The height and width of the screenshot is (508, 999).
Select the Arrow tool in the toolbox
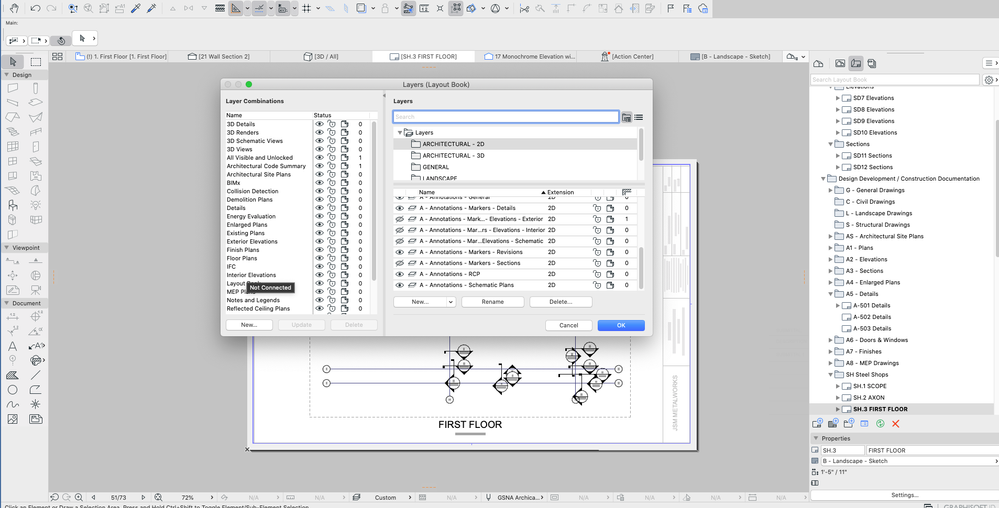click(13, 62)
